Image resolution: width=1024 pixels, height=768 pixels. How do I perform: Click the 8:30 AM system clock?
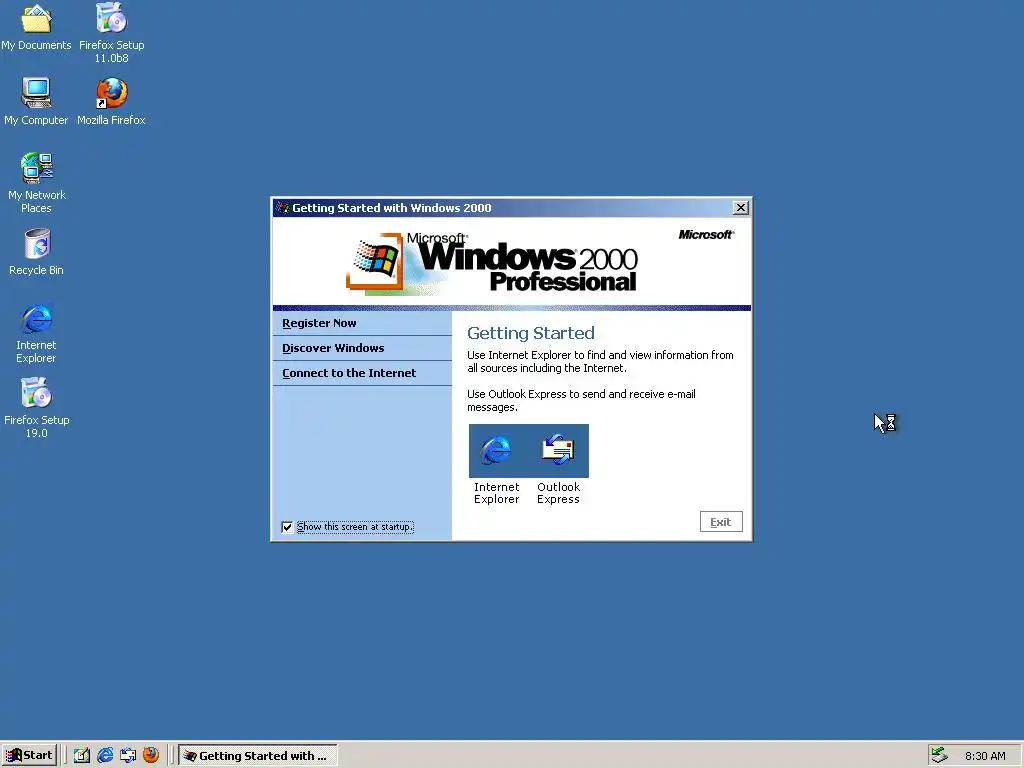985,756
